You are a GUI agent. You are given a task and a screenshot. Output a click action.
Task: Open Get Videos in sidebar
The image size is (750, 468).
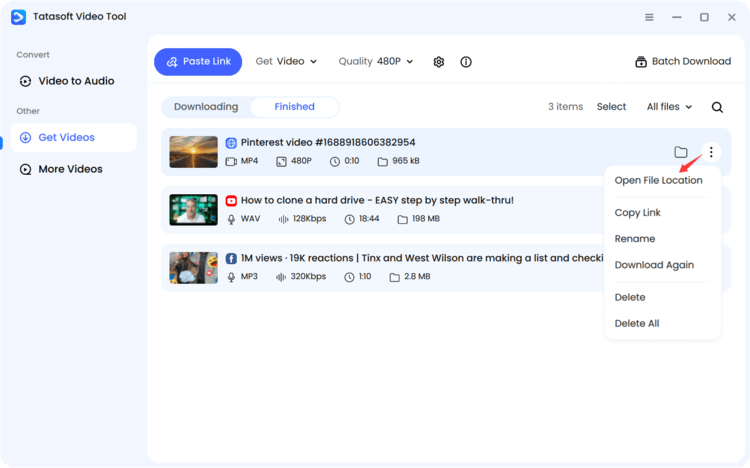tap(74, 138)
